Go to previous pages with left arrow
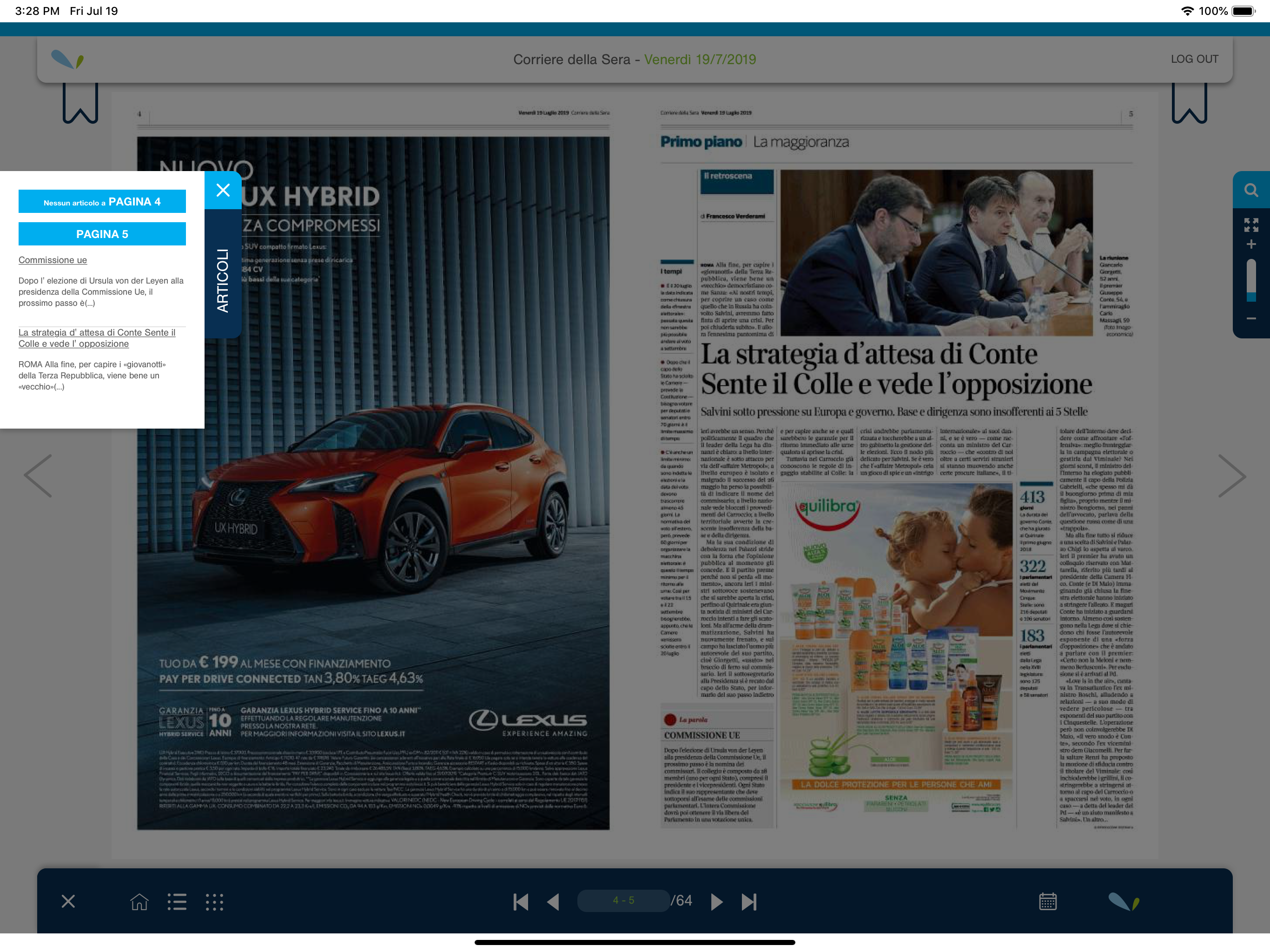The image size is (1270, 952). click(38, 476)
